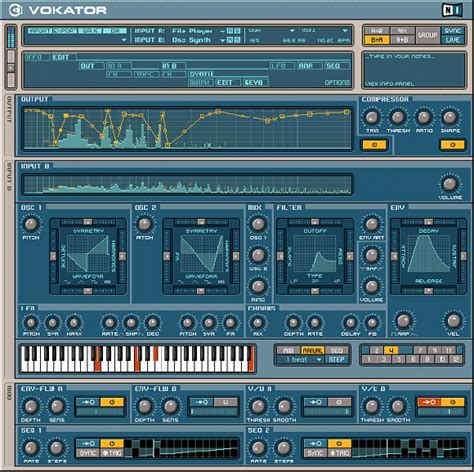The width and height of the screenshot is (474, 472).
Task: Click the MIDI mode button
Action: (x=288, y=351)
